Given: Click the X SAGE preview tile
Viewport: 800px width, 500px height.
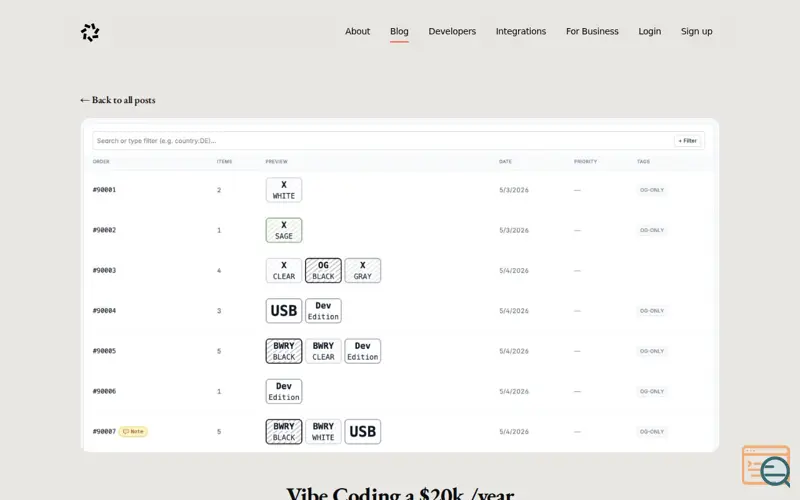Looking at the screenshot, I should [x=284, y=230].
